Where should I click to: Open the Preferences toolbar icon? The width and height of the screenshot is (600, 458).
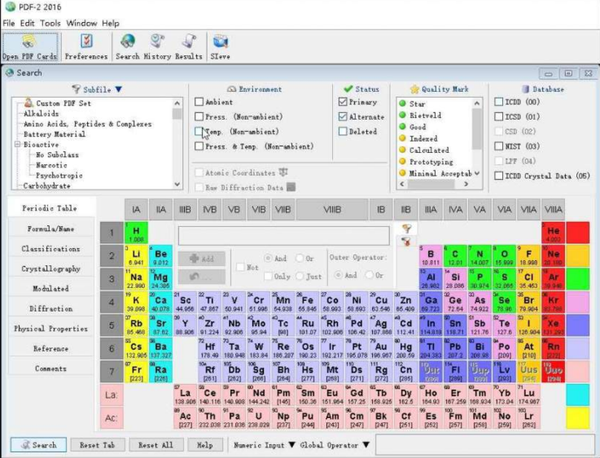pyautogui.click(x=86, y=47)
